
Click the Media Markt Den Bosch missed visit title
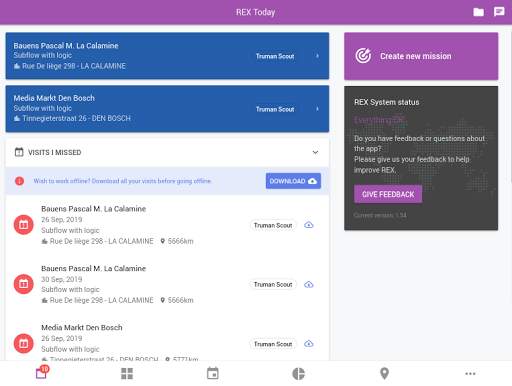point(82,328)
